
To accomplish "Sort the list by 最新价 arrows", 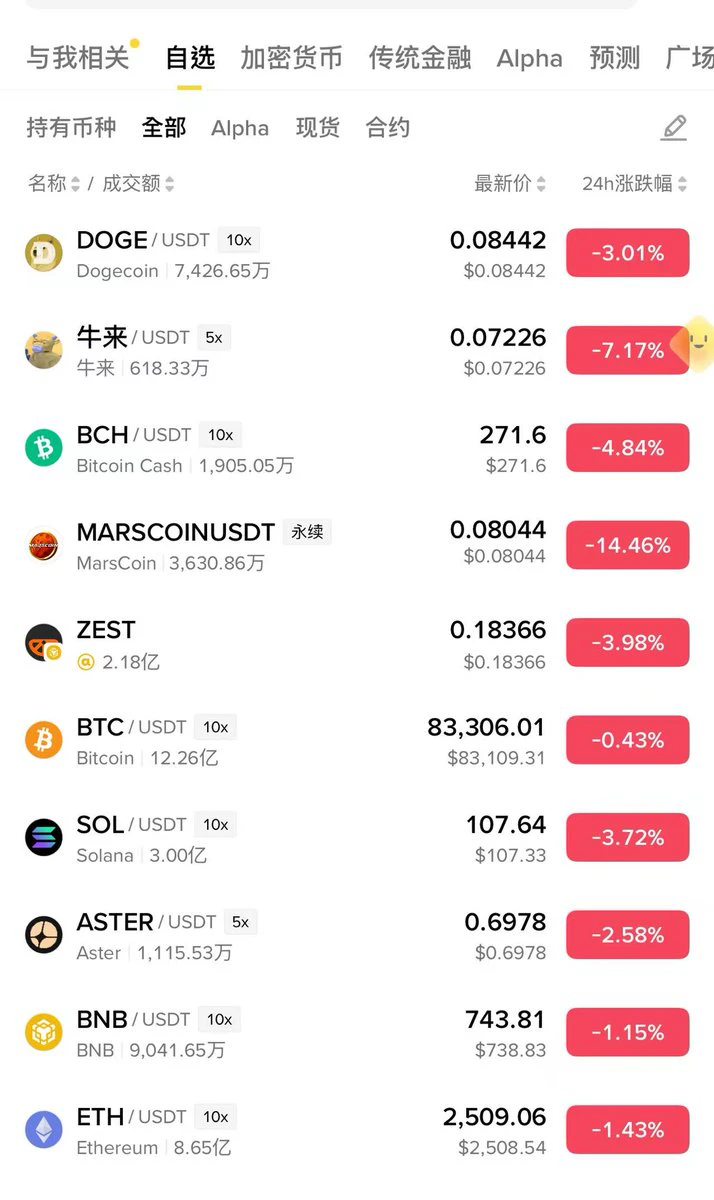I will pos(541,184).
